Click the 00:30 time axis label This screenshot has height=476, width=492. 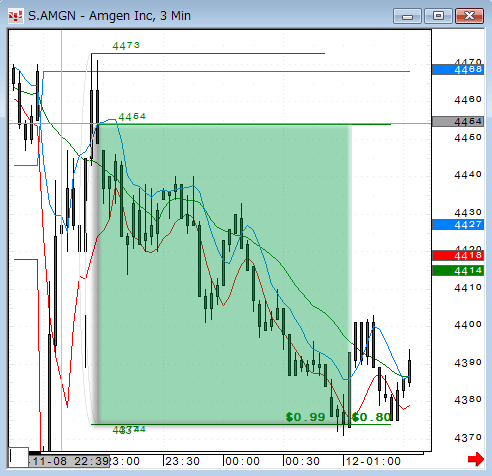302,461
